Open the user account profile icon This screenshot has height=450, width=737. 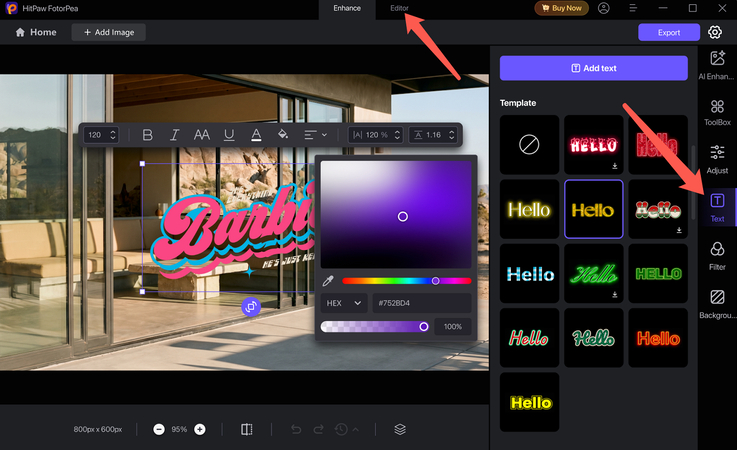pos(604,8)
